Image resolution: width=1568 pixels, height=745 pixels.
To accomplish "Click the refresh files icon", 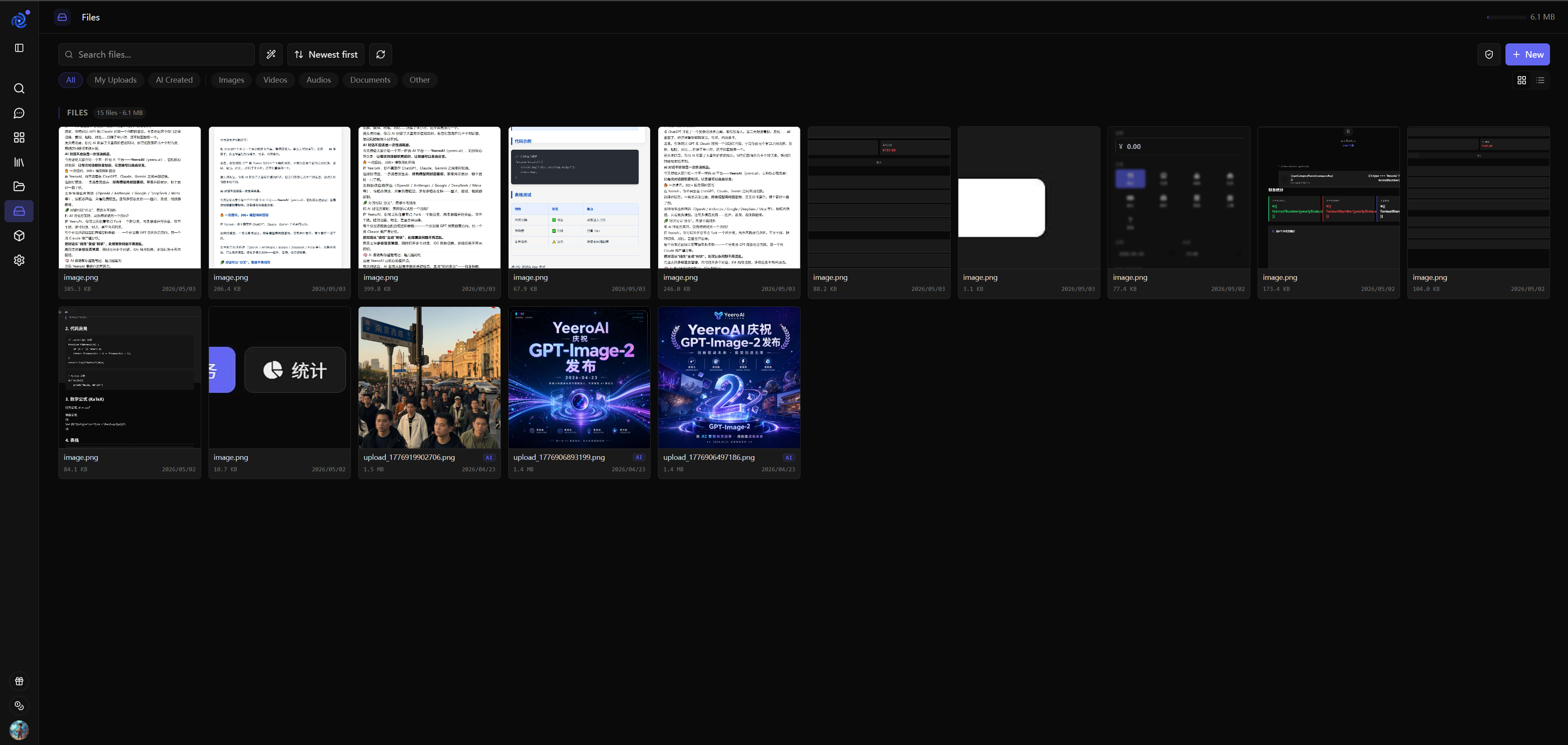I will [380, 55].
